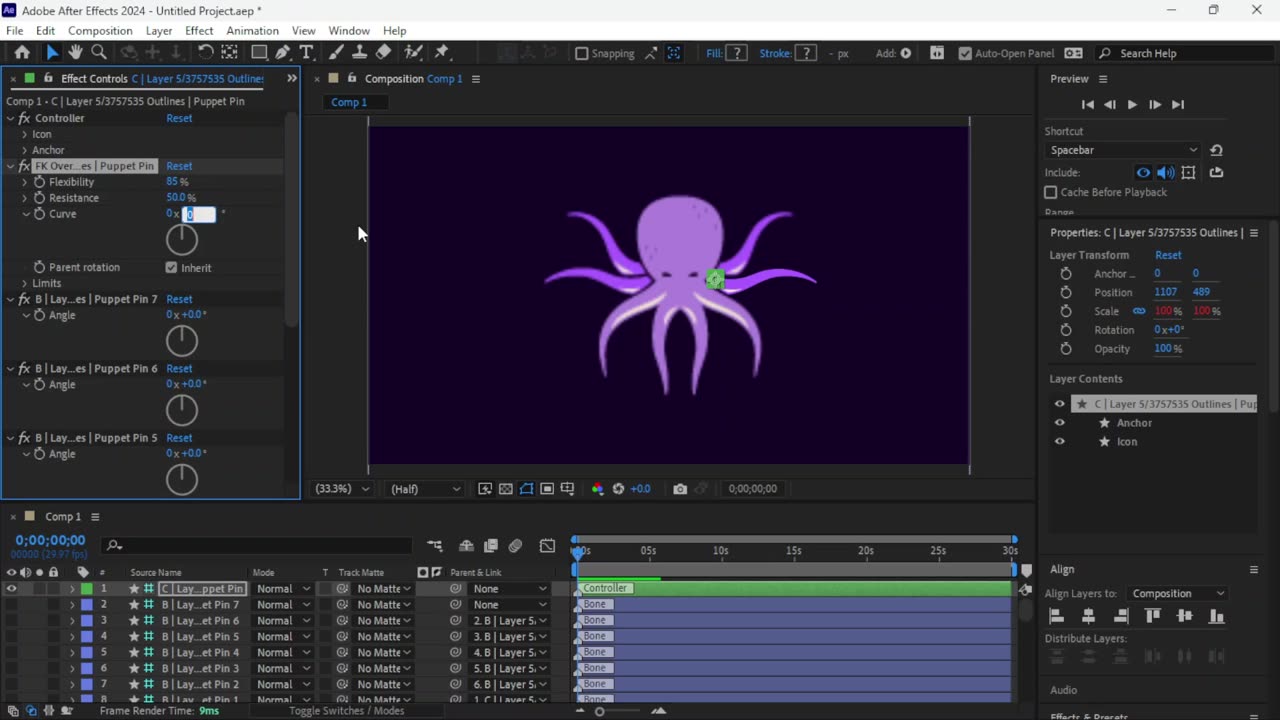Click Toggle Switches / Modes button
1280x720 pixels.
[x=347, y=711]
